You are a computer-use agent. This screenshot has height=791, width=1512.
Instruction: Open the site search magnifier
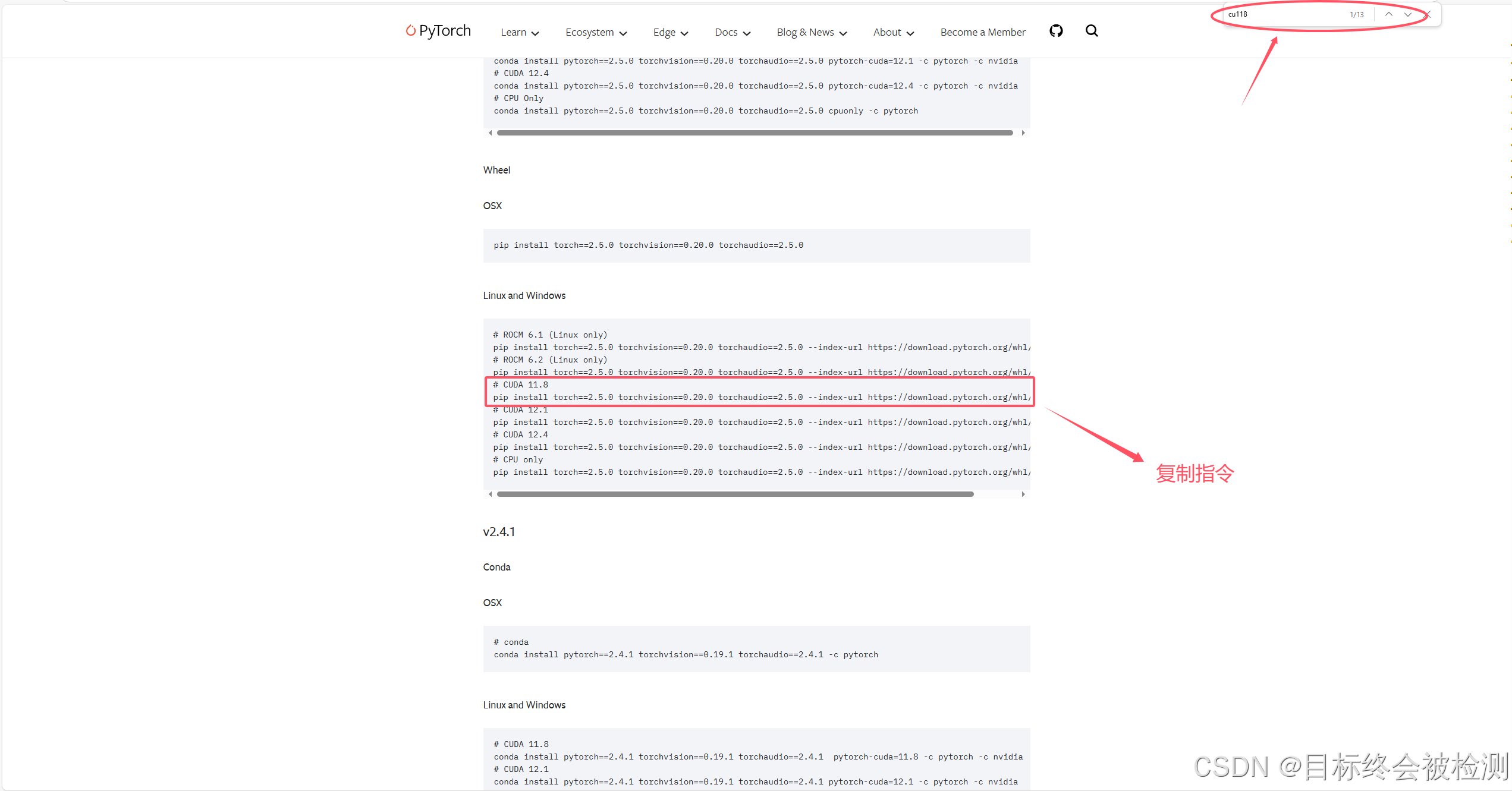1092,30
